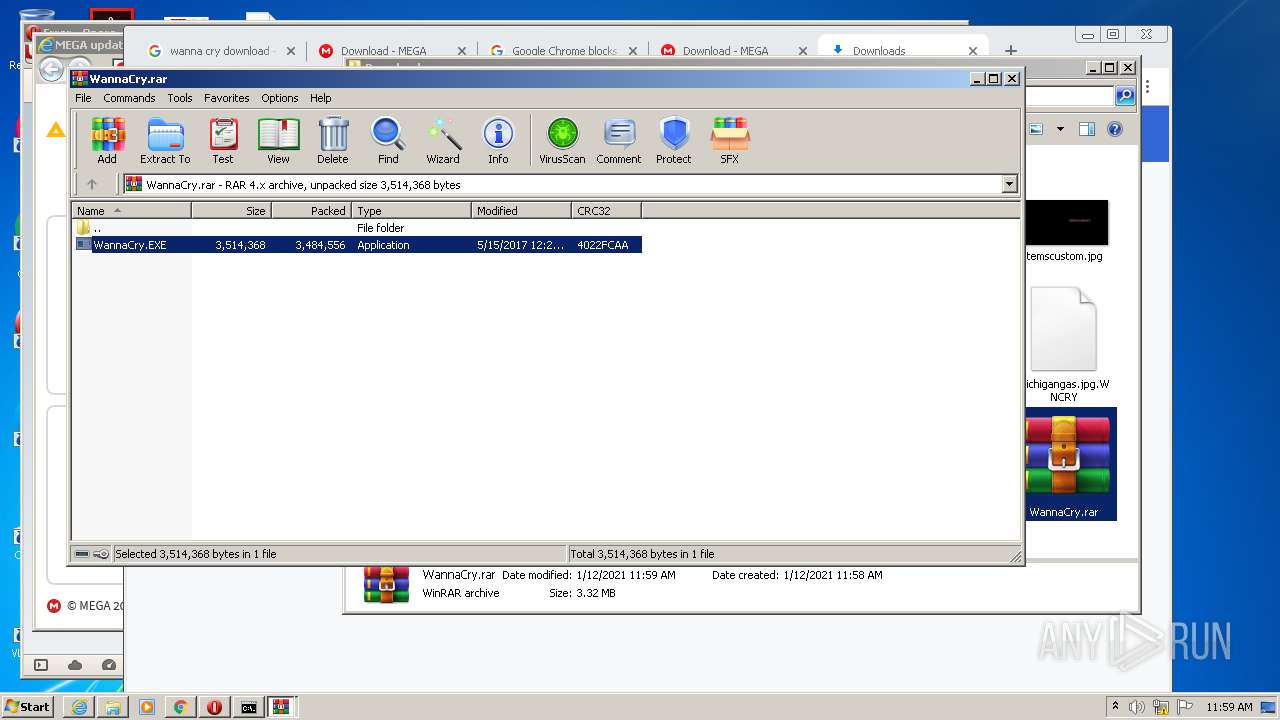Open the File menu
The image size is (1280, 720).
tap(83, 98)
